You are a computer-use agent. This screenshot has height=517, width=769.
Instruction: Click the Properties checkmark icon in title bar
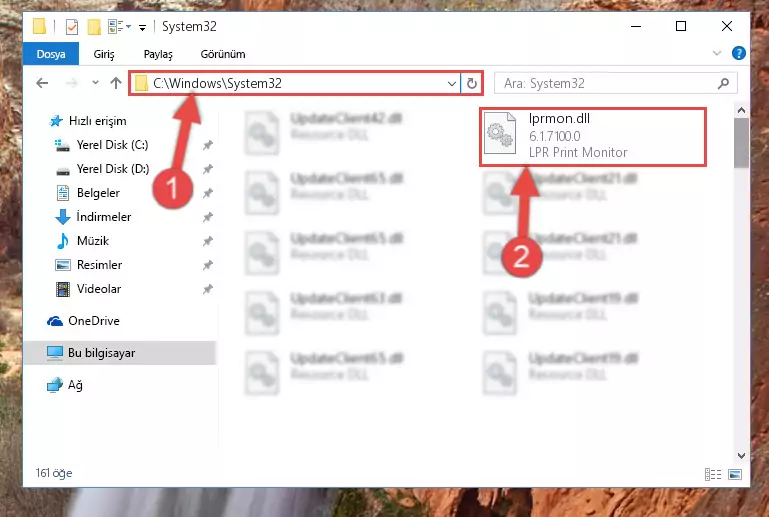click(x=72, y=26)
